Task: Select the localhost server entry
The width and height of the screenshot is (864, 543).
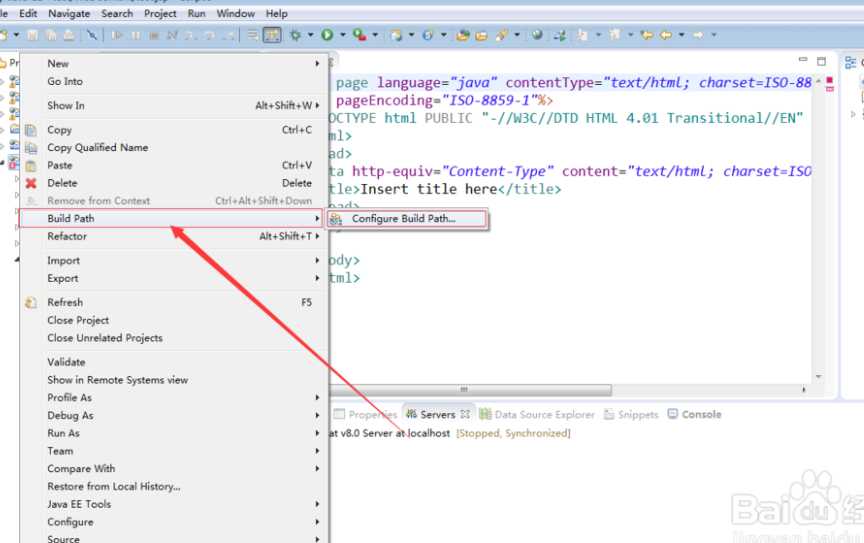Action: [x=449, y=433]
